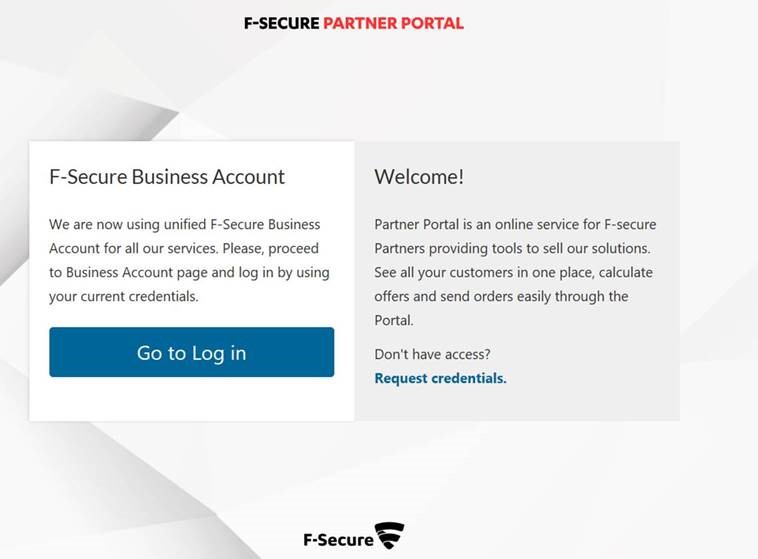Click the line "Partners providing tools to sell our solutions."
Screen dimensions: 758x559
coord(512,249)
